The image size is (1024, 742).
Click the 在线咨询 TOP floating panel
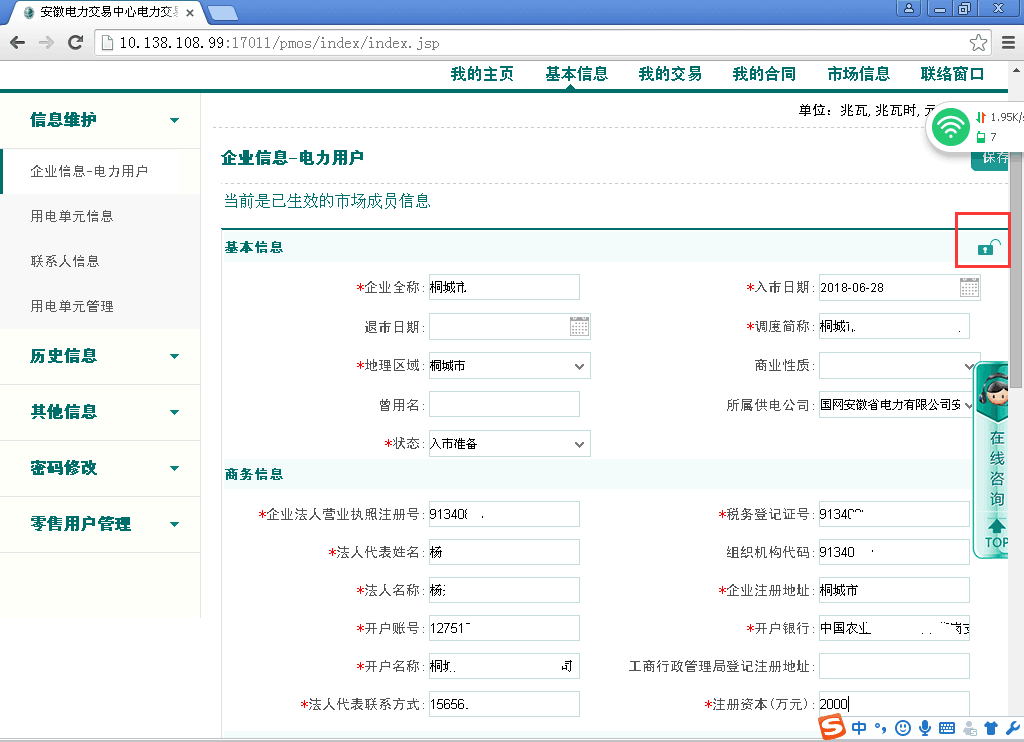pyautogui.click(x=996, y=460)
